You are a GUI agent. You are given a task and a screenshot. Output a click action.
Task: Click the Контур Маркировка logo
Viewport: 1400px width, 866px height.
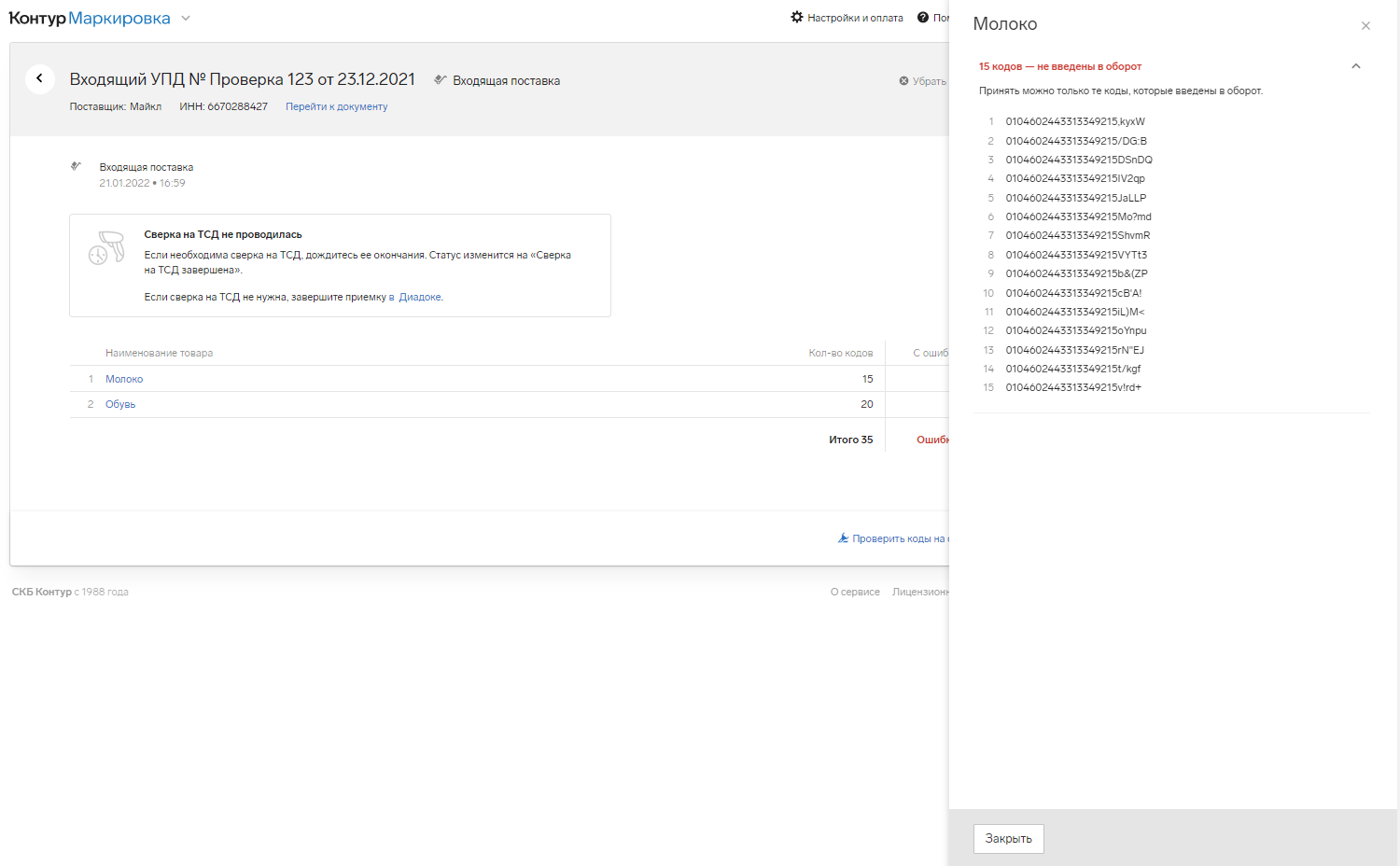point(90,19)
